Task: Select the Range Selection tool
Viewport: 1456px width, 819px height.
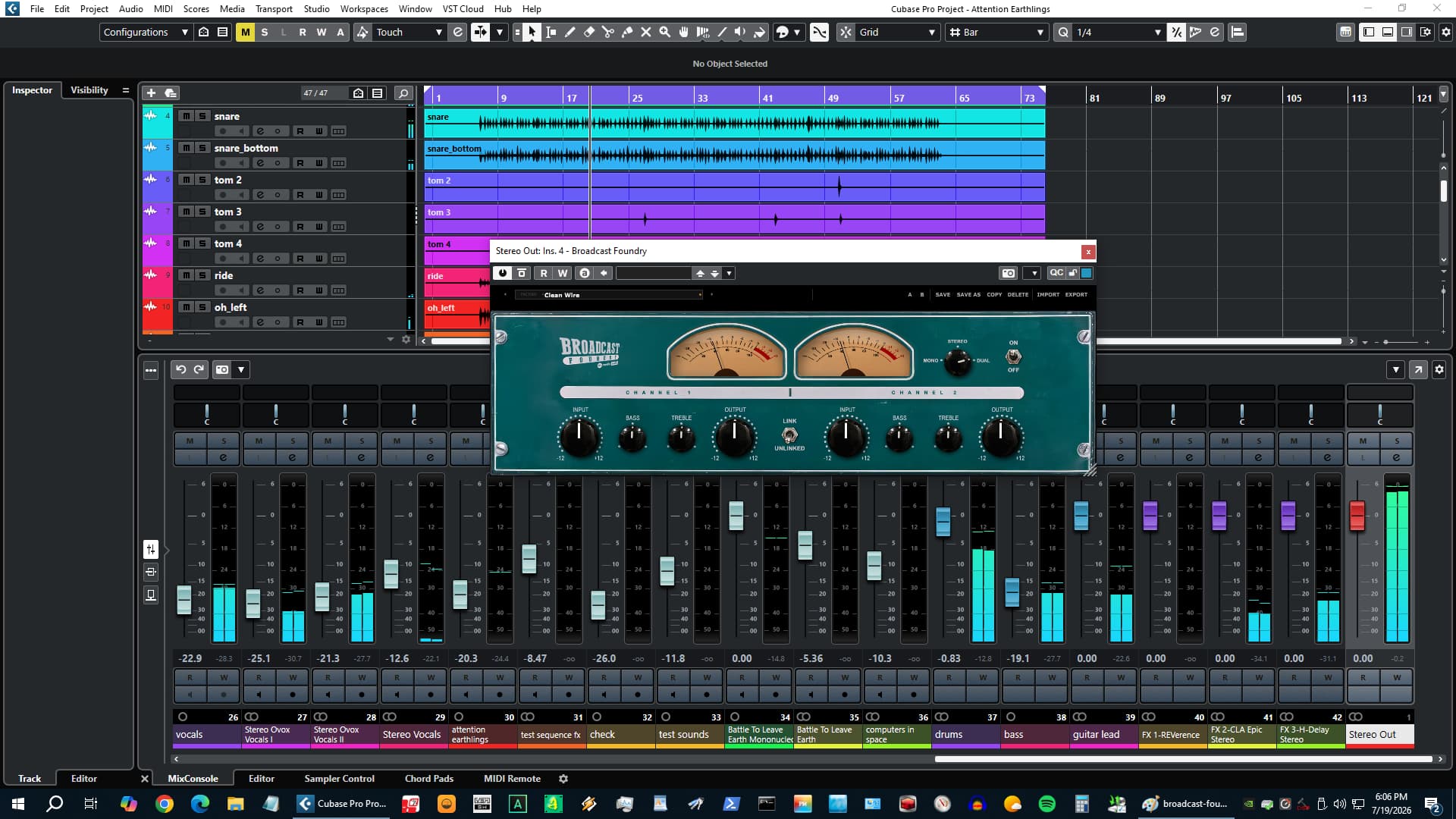Action: point(551,32)
